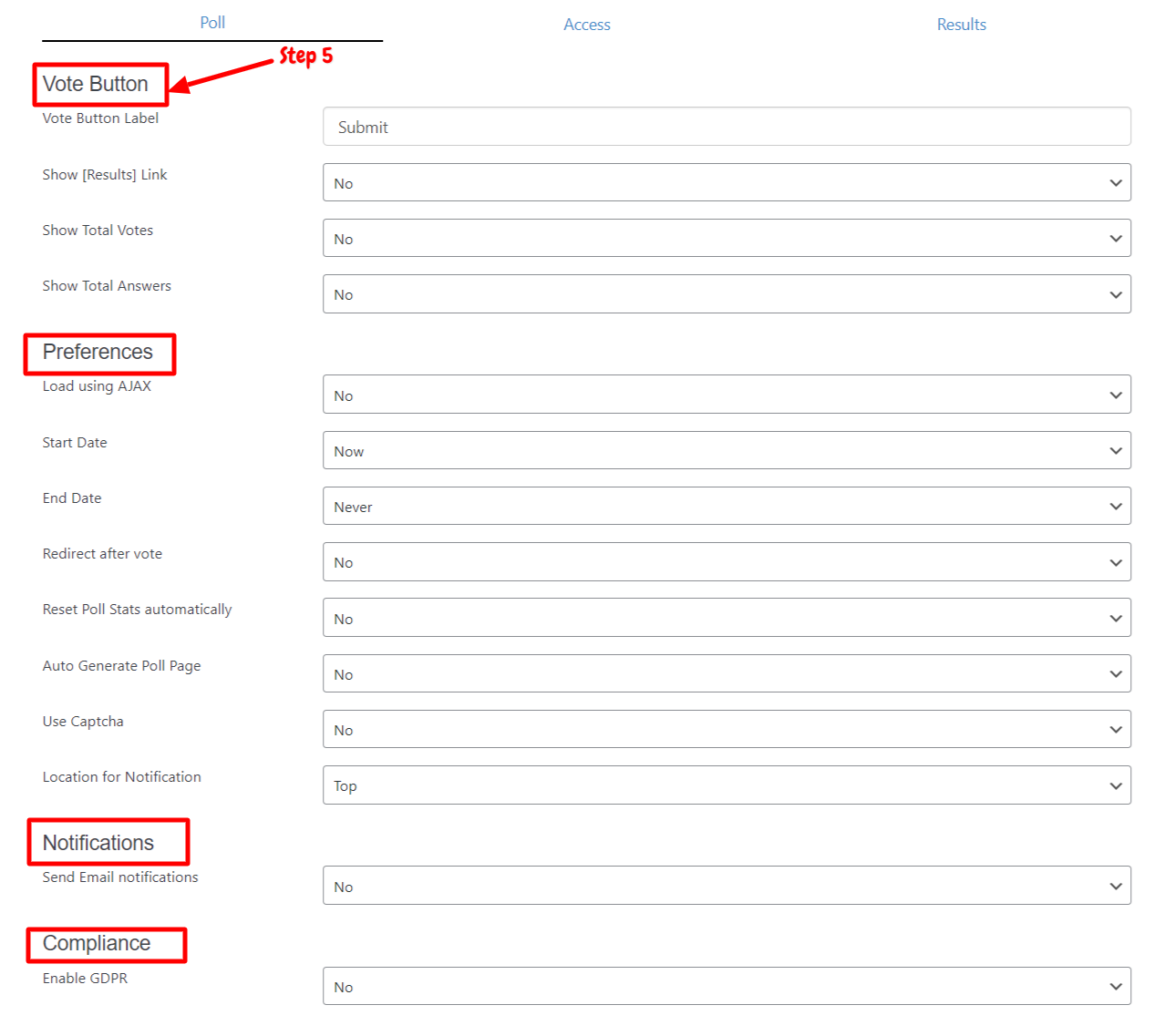Viewport: 1155px width, 1036px height.
Task: Expand the Redirect after vote dropdown
Action: [727, 562]
